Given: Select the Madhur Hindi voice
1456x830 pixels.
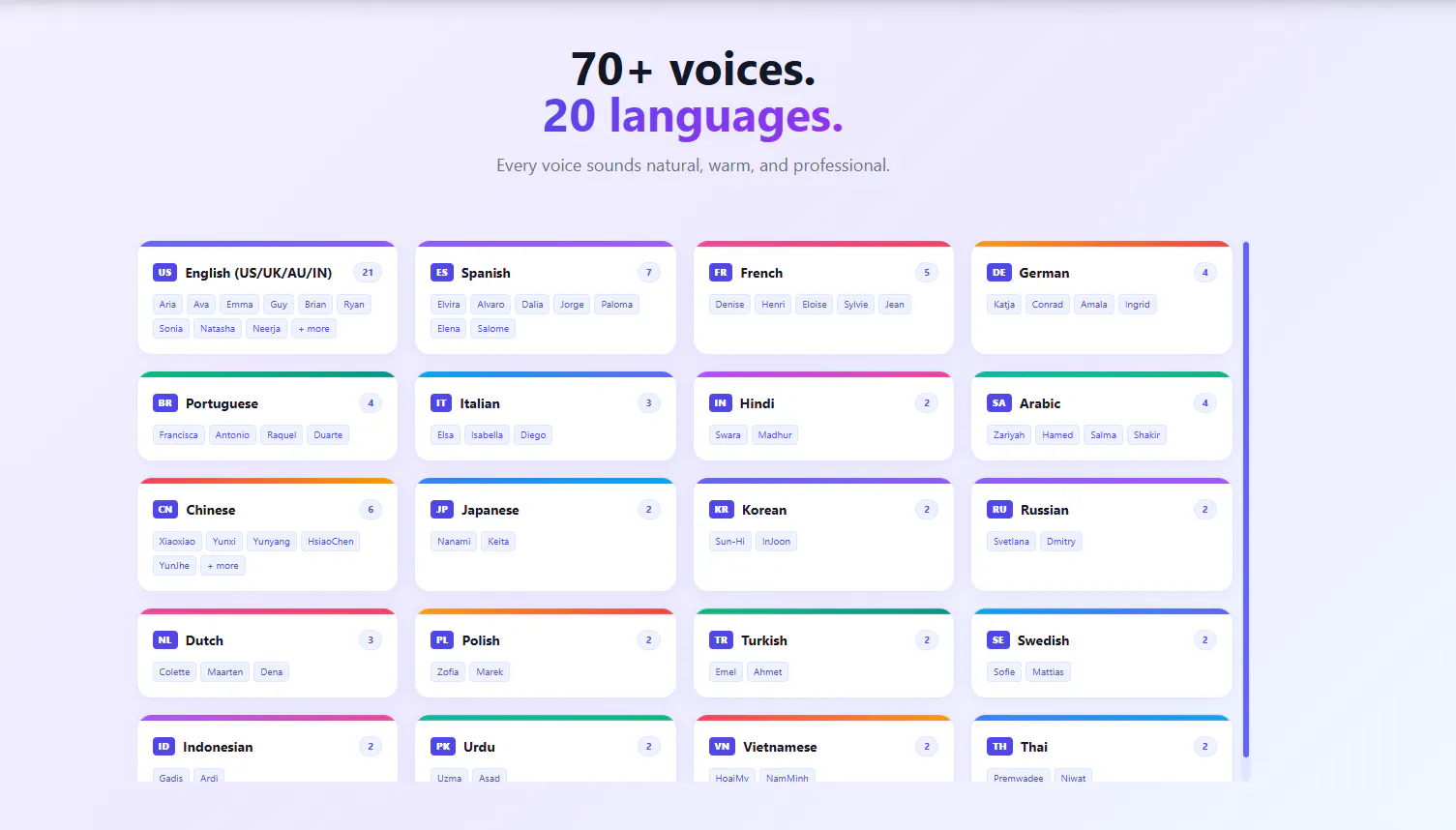Looking at the screenshot, I should pos(775,435).
